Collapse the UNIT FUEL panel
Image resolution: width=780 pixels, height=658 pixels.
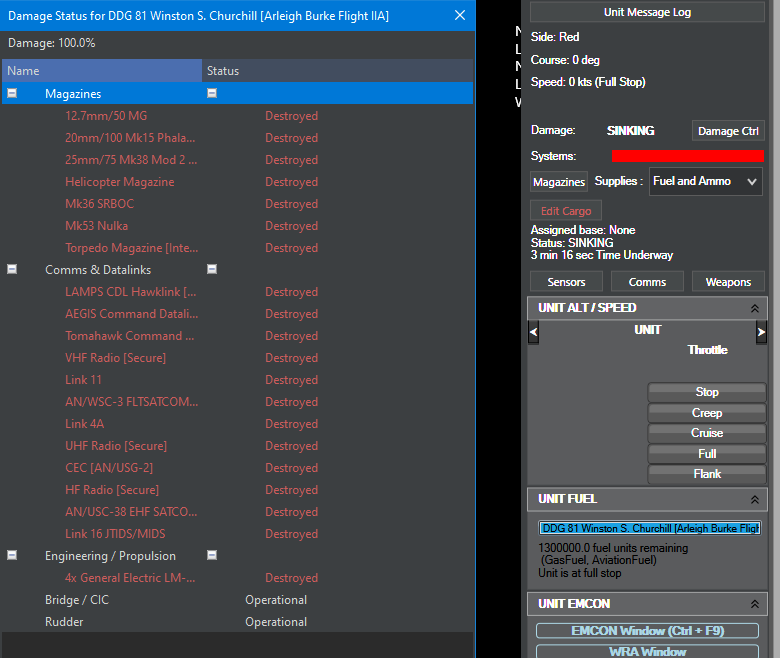point(755,499)
